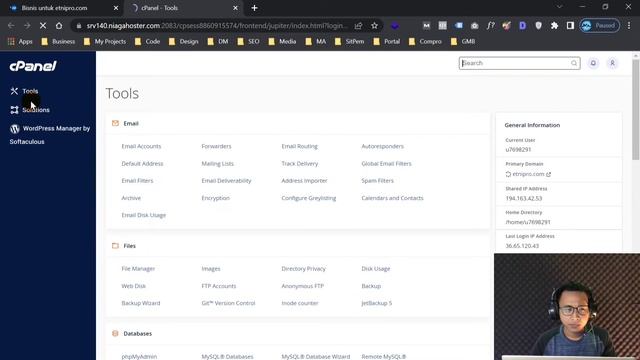The image size is (640, 360).
Task: Share this page icon in address bar
Action: [358, 26]
